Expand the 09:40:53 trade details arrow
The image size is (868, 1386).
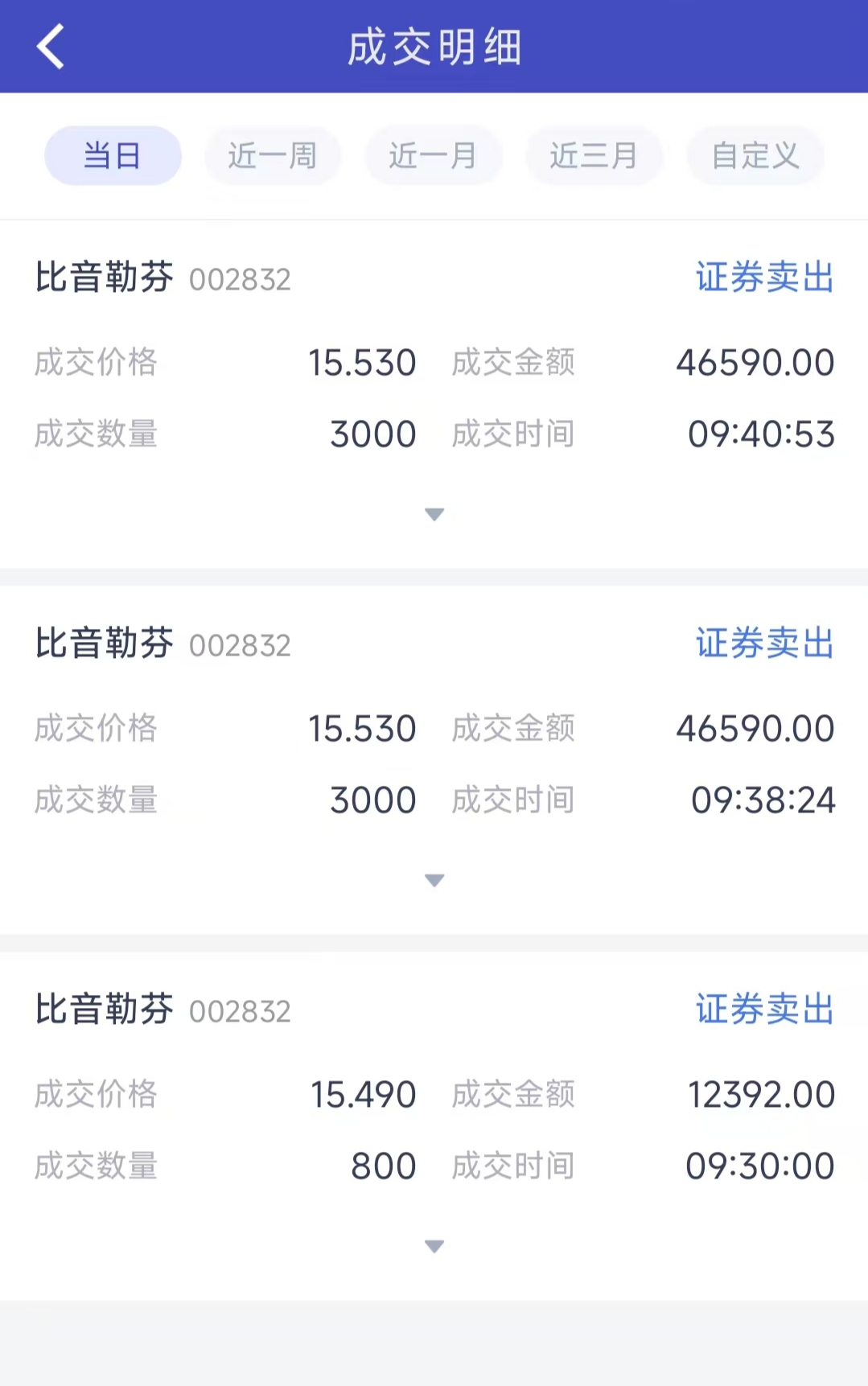434,514
